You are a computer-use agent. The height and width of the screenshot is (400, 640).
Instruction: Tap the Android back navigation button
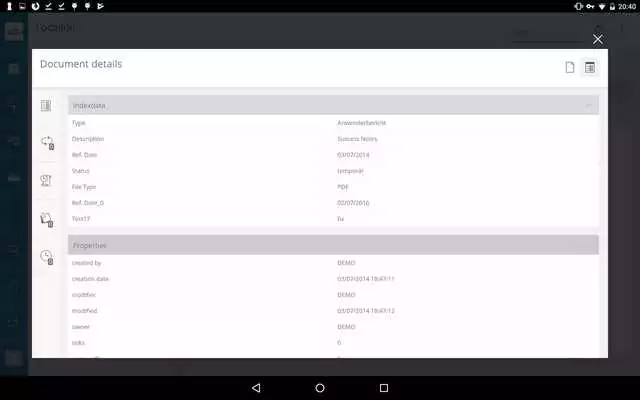point(256,388)
